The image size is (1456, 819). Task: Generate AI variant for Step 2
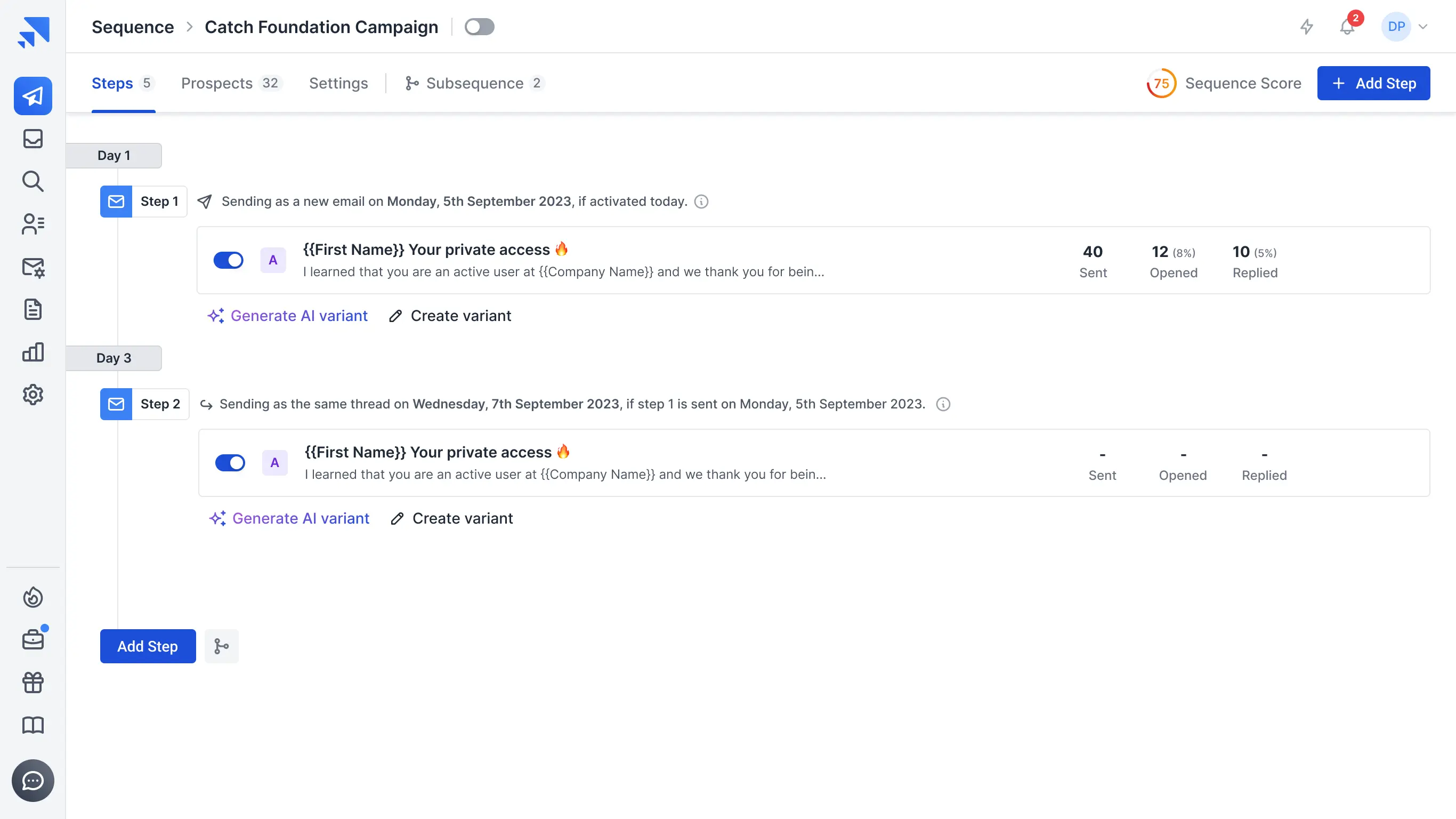click(x=289, y=518)
